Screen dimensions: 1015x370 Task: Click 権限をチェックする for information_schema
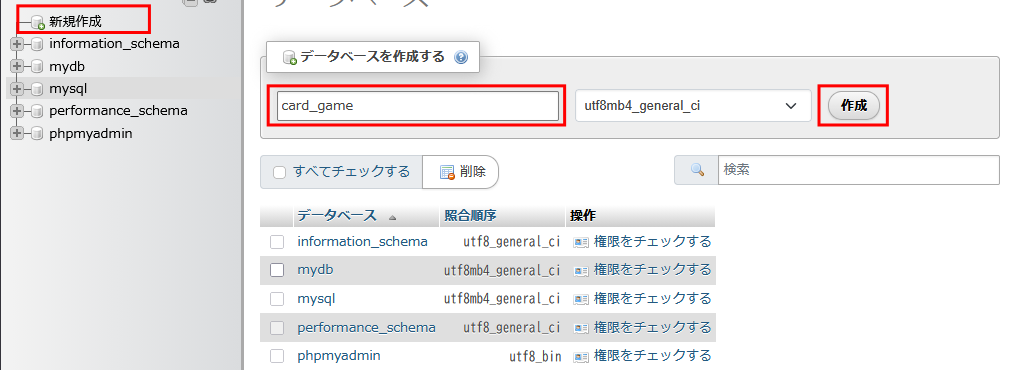click(x=652, y=241)
